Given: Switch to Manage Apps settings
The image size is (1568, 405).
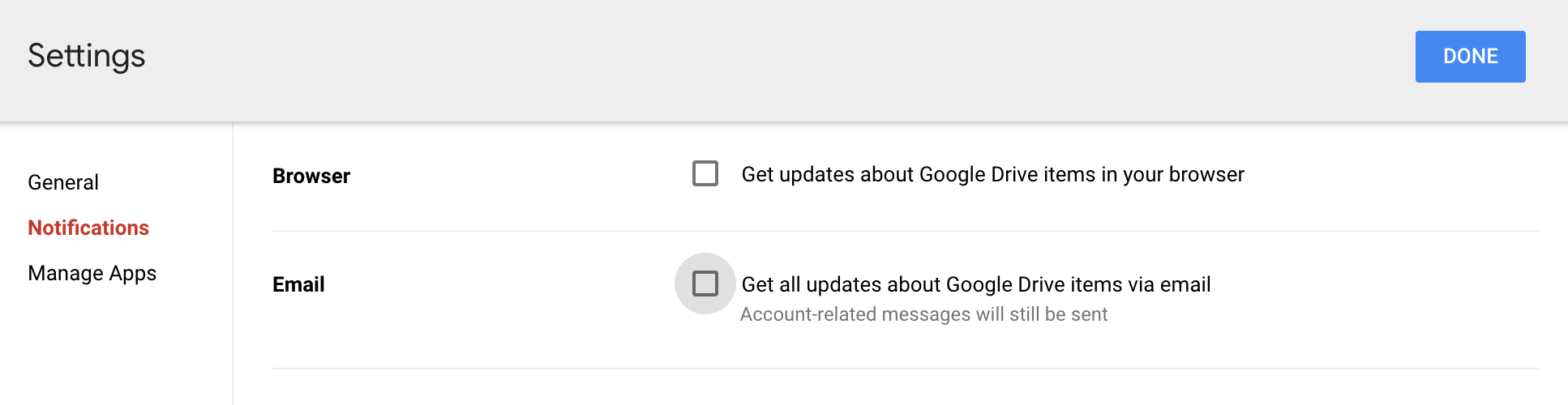Looking at the screenshot, I should (92, 273).
